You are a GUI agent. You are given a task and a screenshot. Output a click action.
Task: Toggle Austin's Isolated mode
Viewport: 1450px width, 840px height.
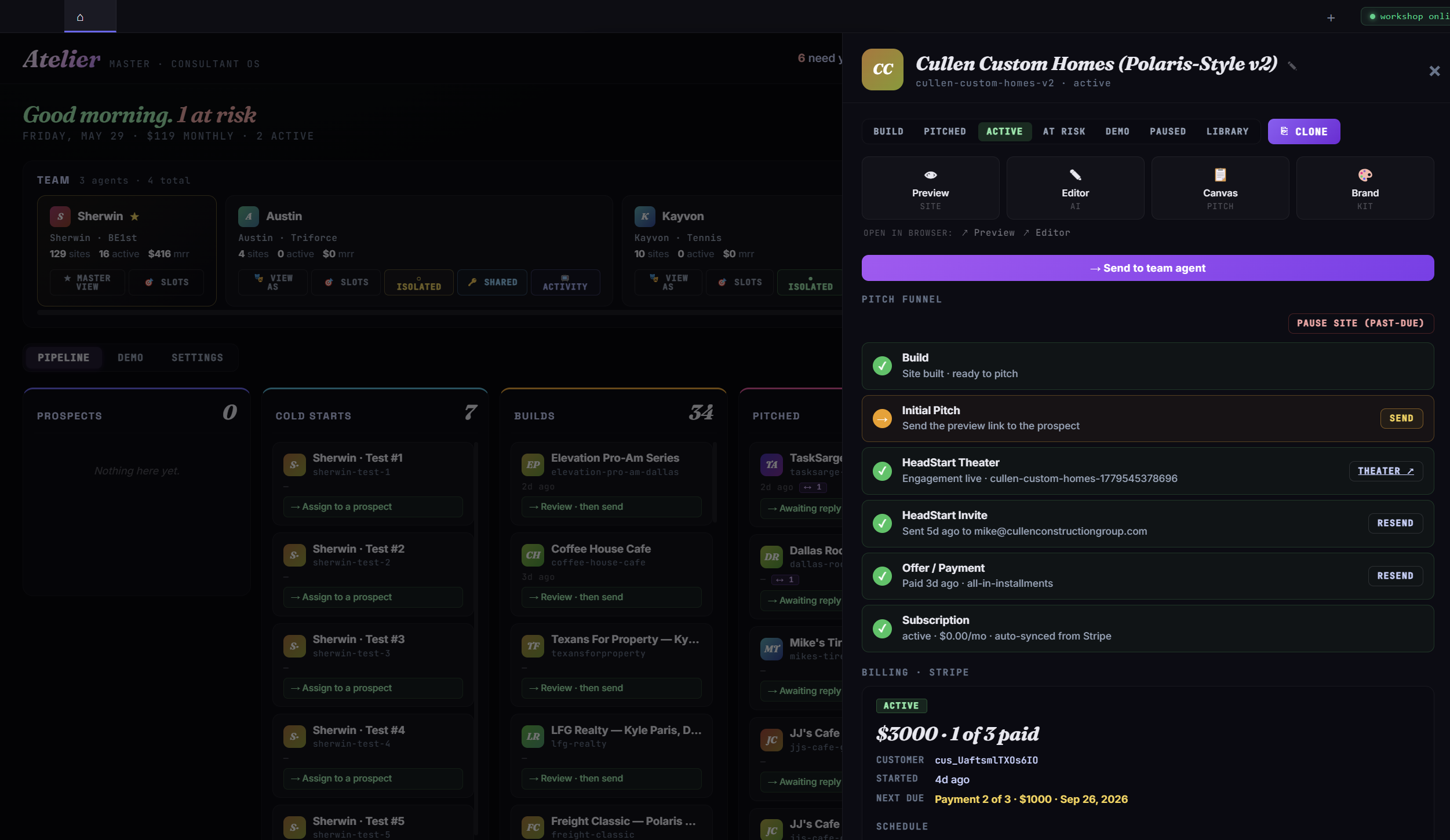click(418, 282)
